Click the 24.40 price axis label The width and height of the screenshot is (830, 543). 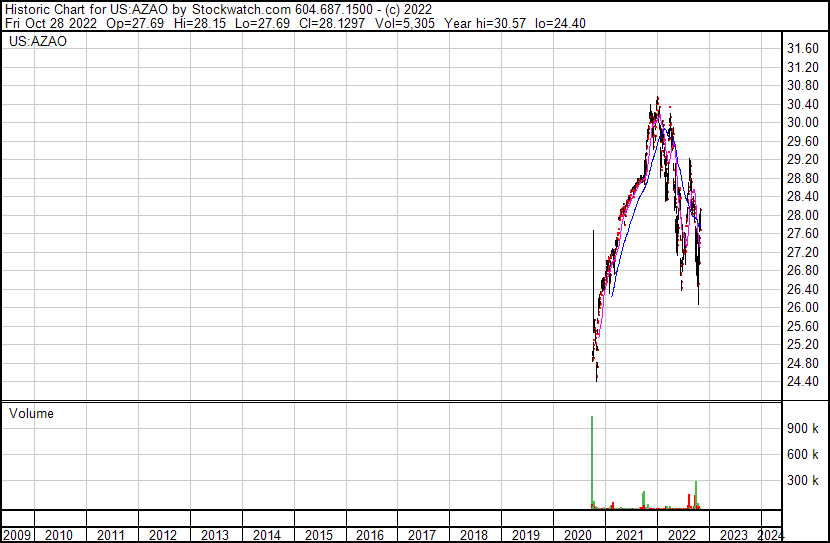pyautogui.click(x=804, y=381)
